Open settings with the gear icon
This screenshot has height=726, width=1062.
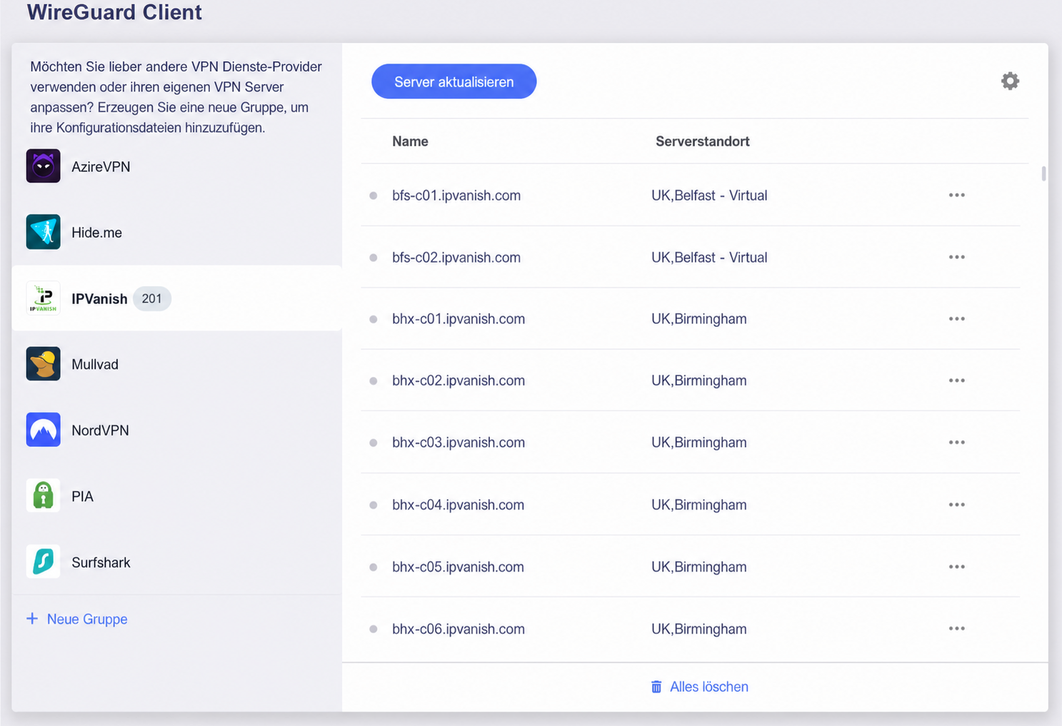coord(1010,81)
